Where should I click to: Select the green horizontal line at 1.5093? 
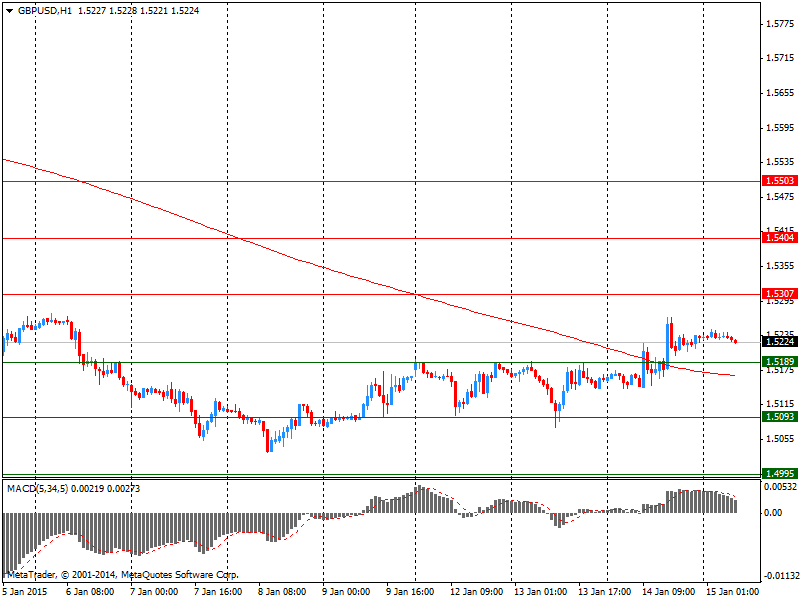tap(382, 417)
